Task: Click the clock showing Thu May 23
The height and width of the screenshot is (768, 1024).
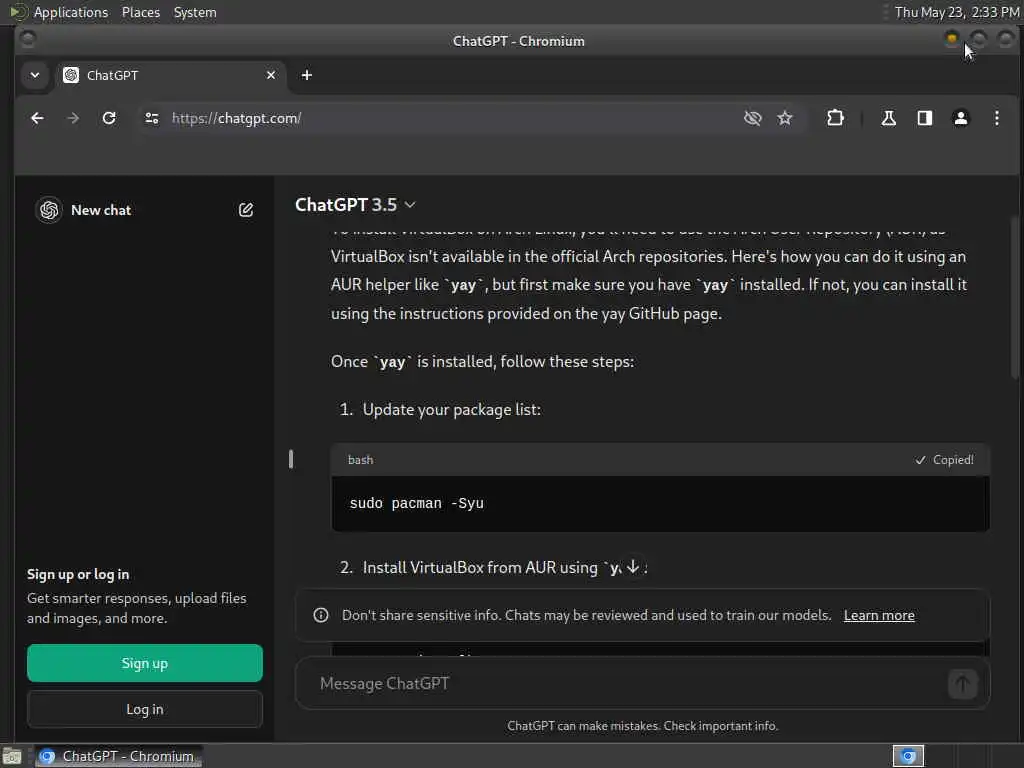Action: coord(957,12)
